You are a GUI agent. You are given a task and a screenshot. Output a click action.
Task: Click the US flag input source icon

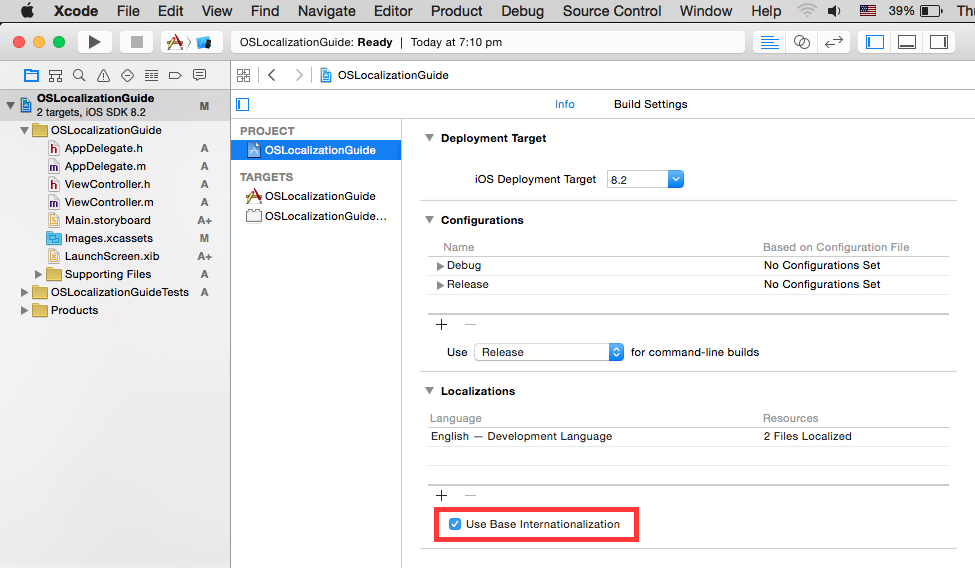point(867,11)
